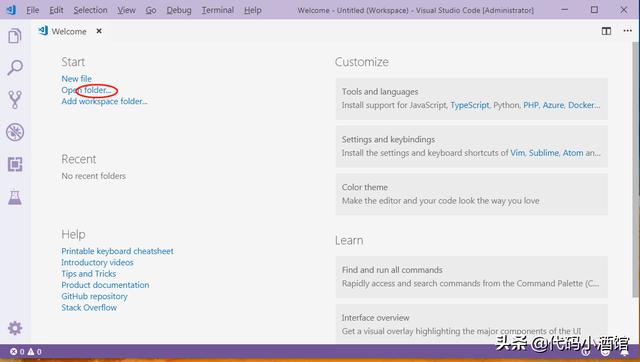Image resolution: width=640 pixels, height=362 pixels.
Task: Open the Debug menu
Action: 179,10
